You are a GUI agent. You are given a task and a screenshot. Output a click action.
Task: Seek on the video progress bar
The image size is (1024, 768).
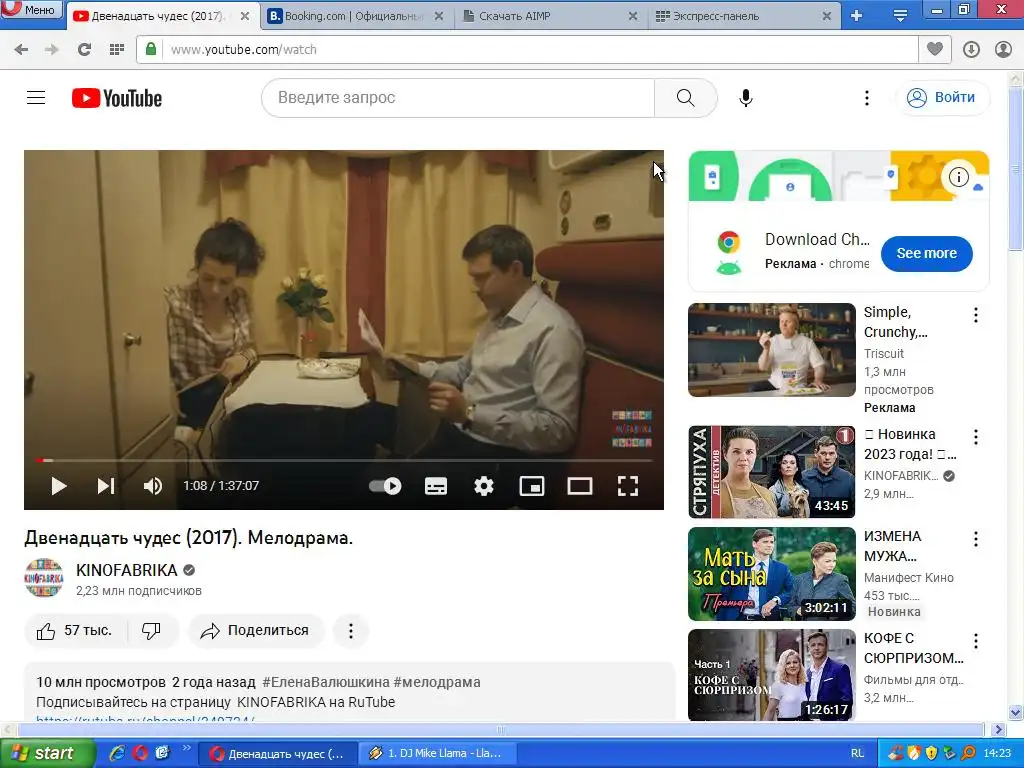pyautogui.click(x=344, y=460)
